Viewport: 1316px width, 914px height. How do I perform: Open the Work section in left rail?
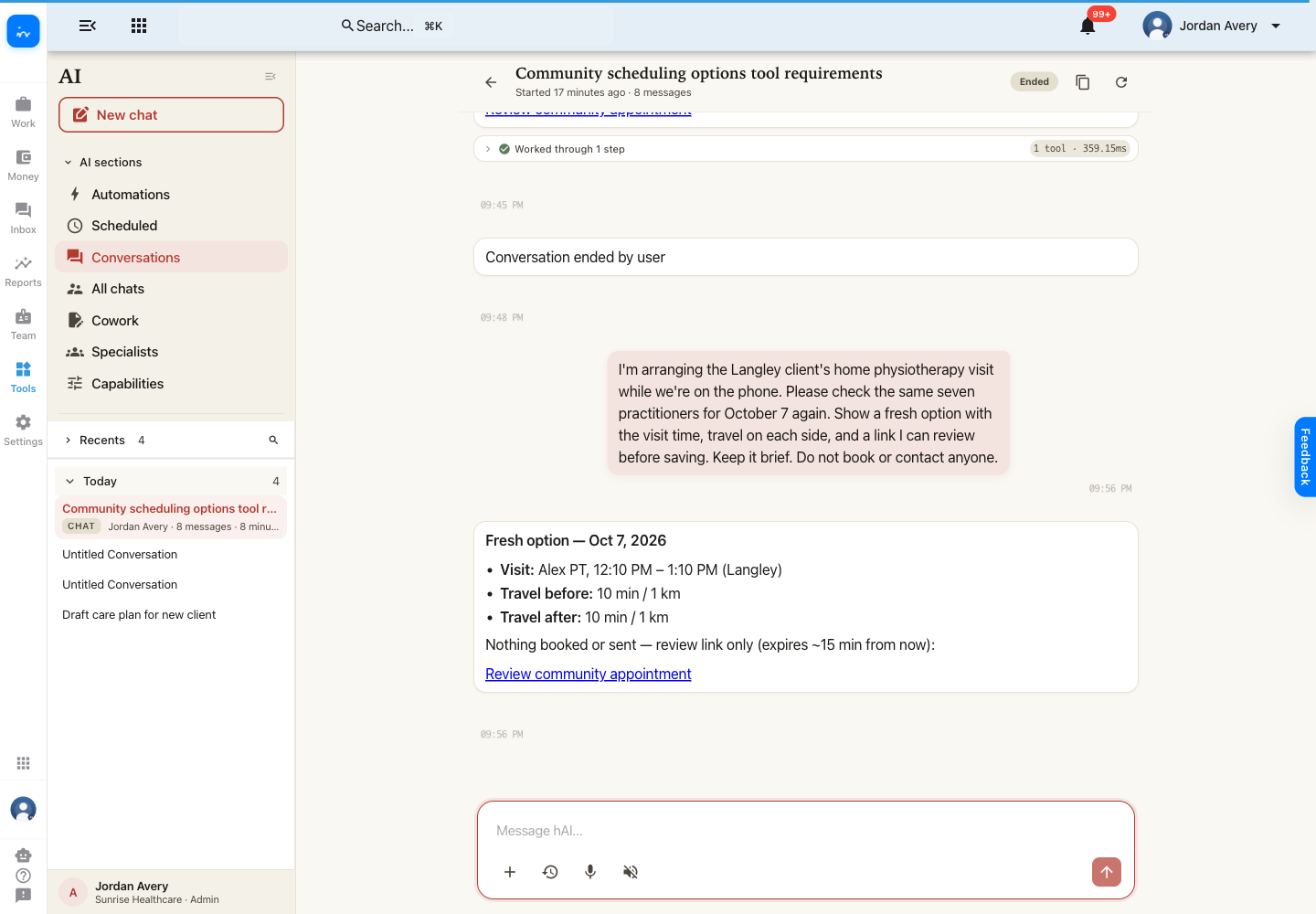pos(23,112)
